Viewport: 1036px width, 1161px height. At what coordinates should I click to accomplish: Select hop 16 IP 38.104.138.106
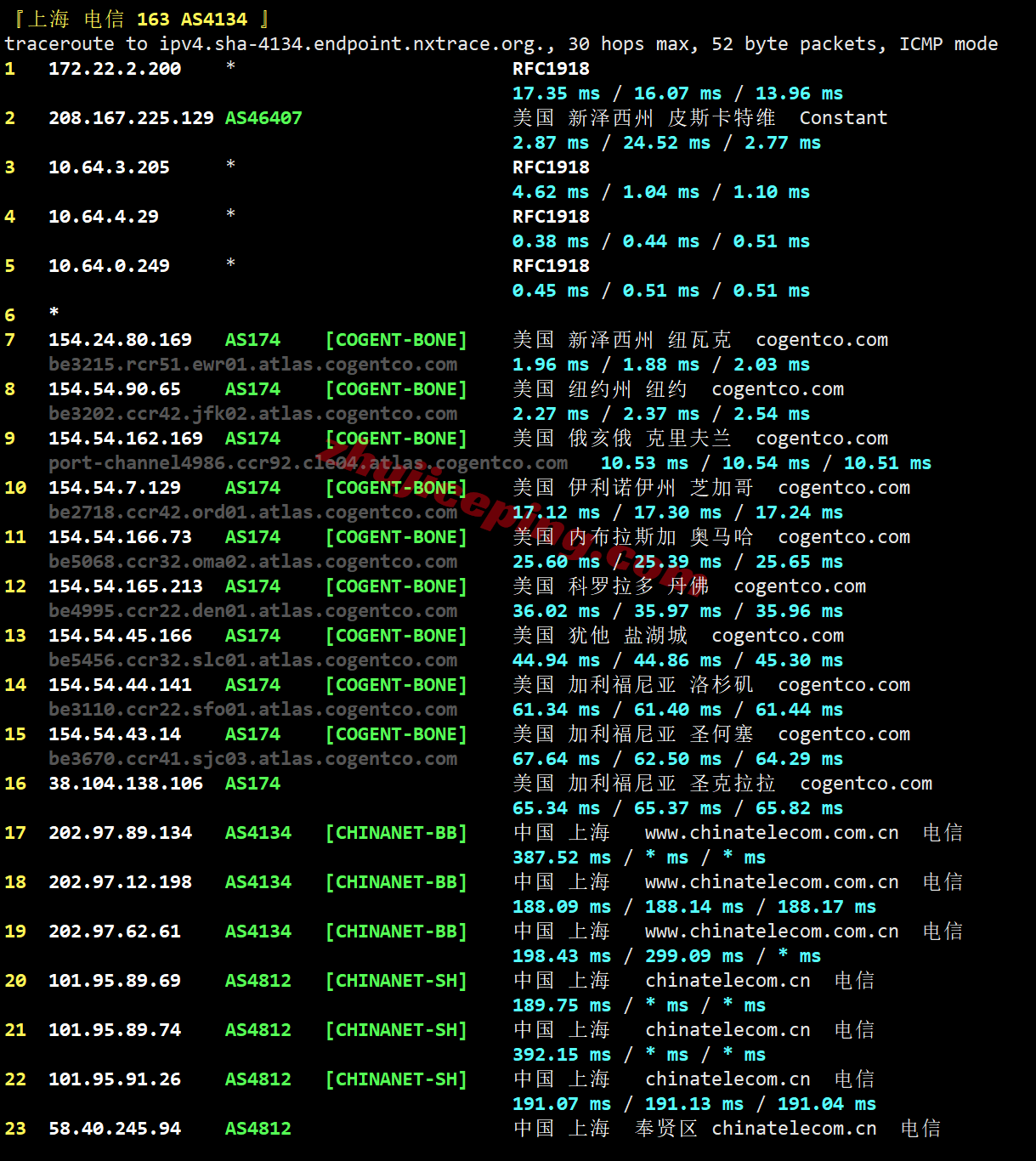click(x=126, y=784)
